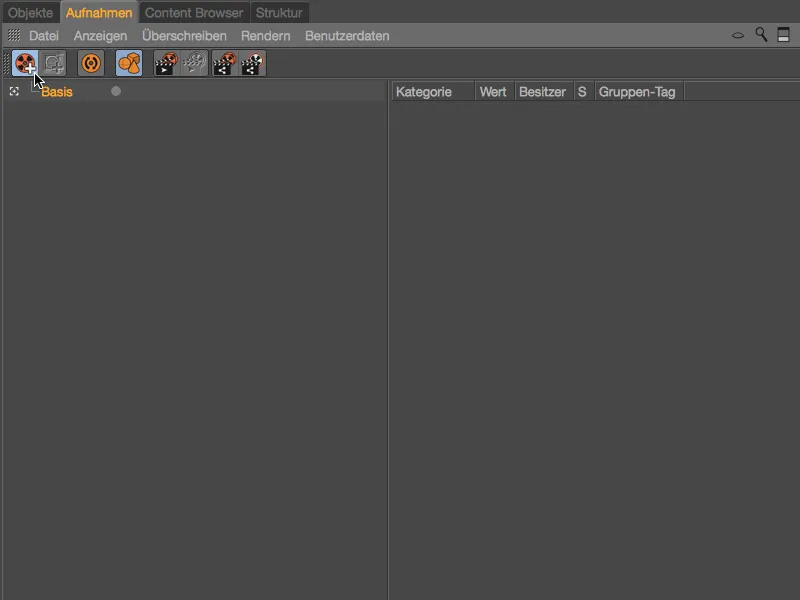800x600 pixels.
Task: Switch to the Aufnahmen tab
Action: point(99,13)
